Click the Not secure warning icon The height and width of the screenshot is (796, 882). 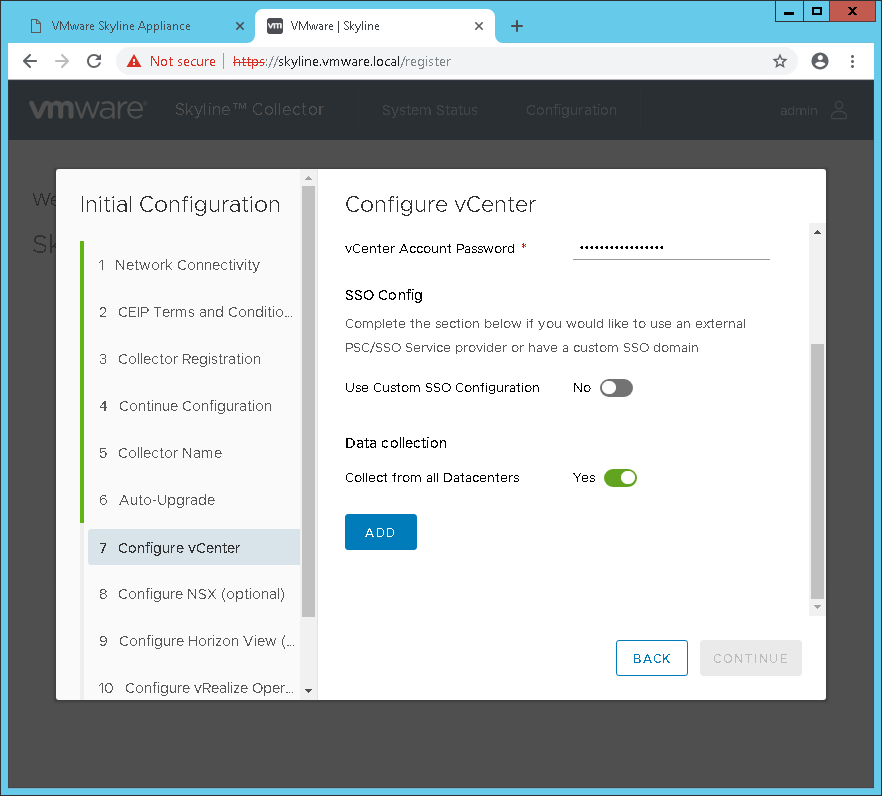tap(134, 61)
